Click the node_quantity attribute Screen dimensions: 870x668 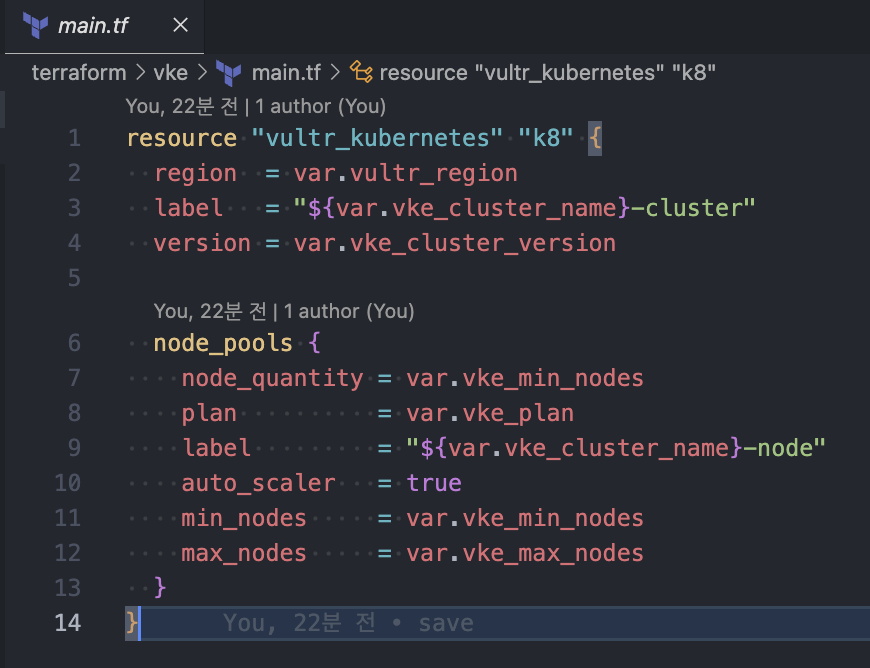point(272,379)
